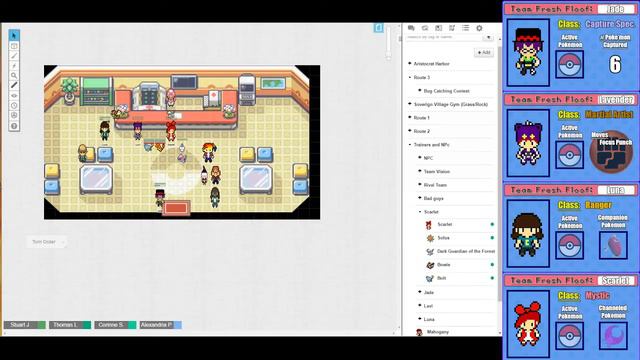Click the journal search input field
The image size is (640, 360).
[444, 37]
